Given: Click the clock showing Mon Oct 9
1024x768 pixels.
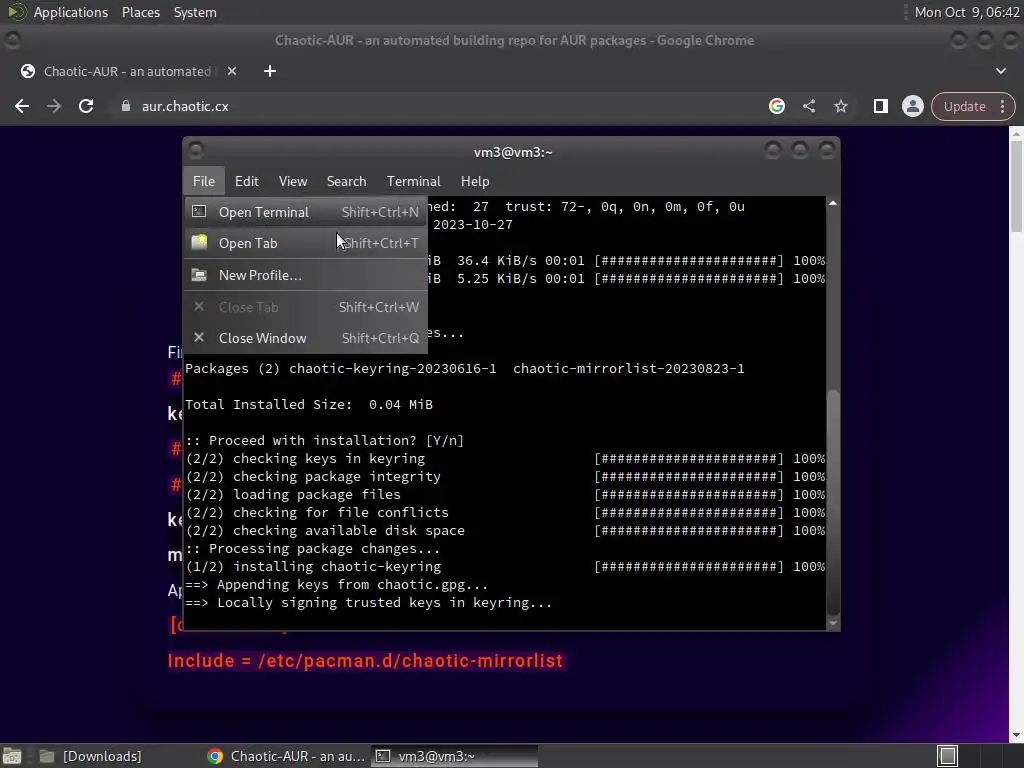Looking at the screenshot, I should pos(967,12).
